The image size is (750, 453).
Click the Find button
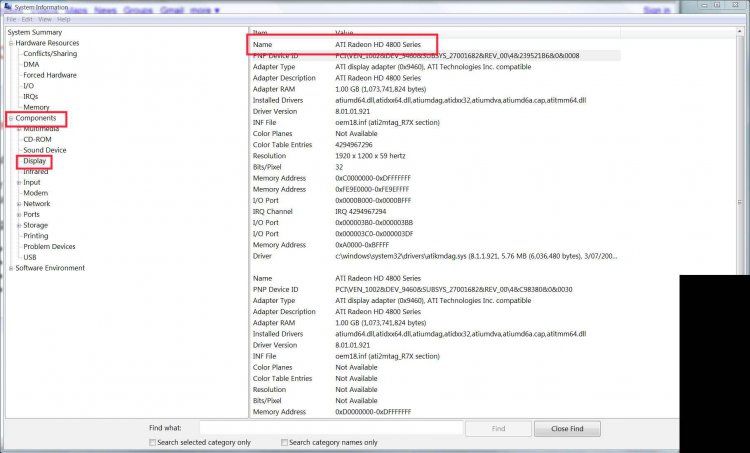(x=498, y=429)
